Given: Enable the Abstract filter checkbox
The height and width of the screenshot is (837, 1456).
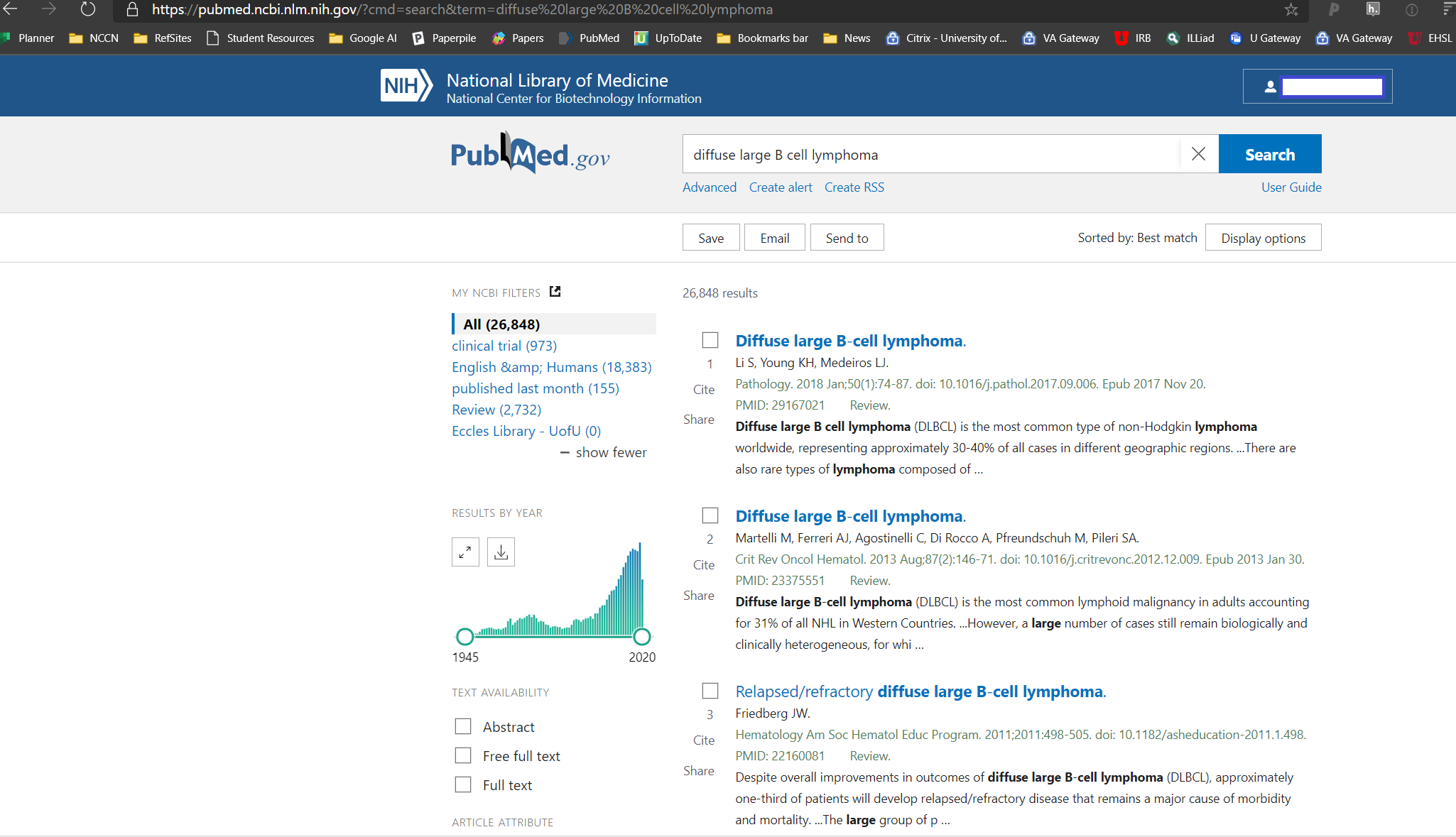Looking at the screenshot, I should [463, 726].
